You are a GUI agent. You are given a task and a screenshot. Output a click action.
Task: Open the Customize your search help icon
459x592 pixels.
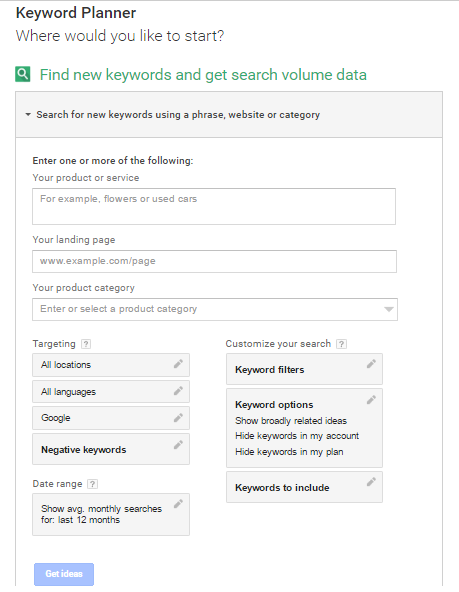(342, 344)
